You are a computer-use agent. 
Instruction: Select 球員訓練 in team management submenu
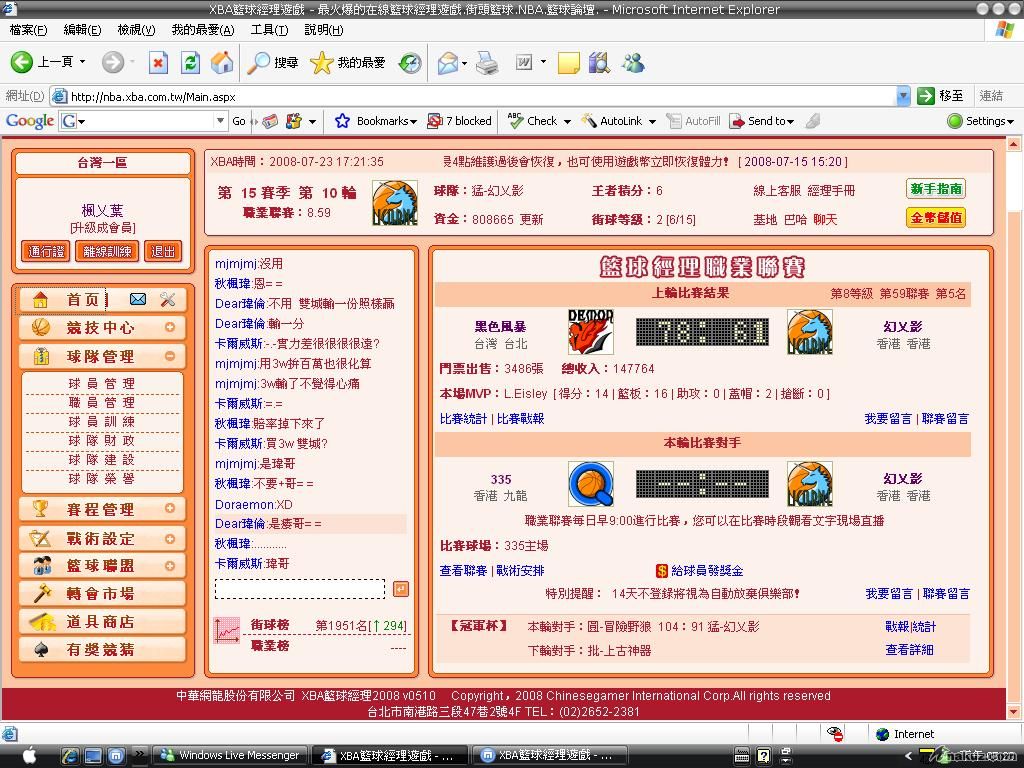(x=101, y=421)
